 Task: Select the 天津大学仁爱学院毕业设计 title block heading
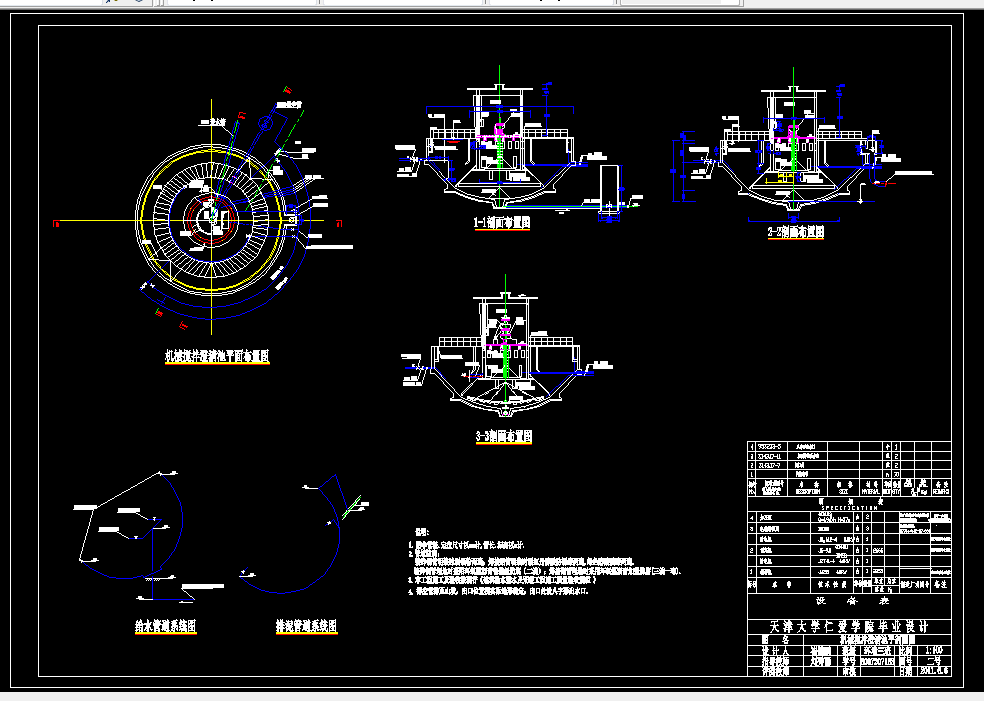pyautogui.click(x=849, y=626)
